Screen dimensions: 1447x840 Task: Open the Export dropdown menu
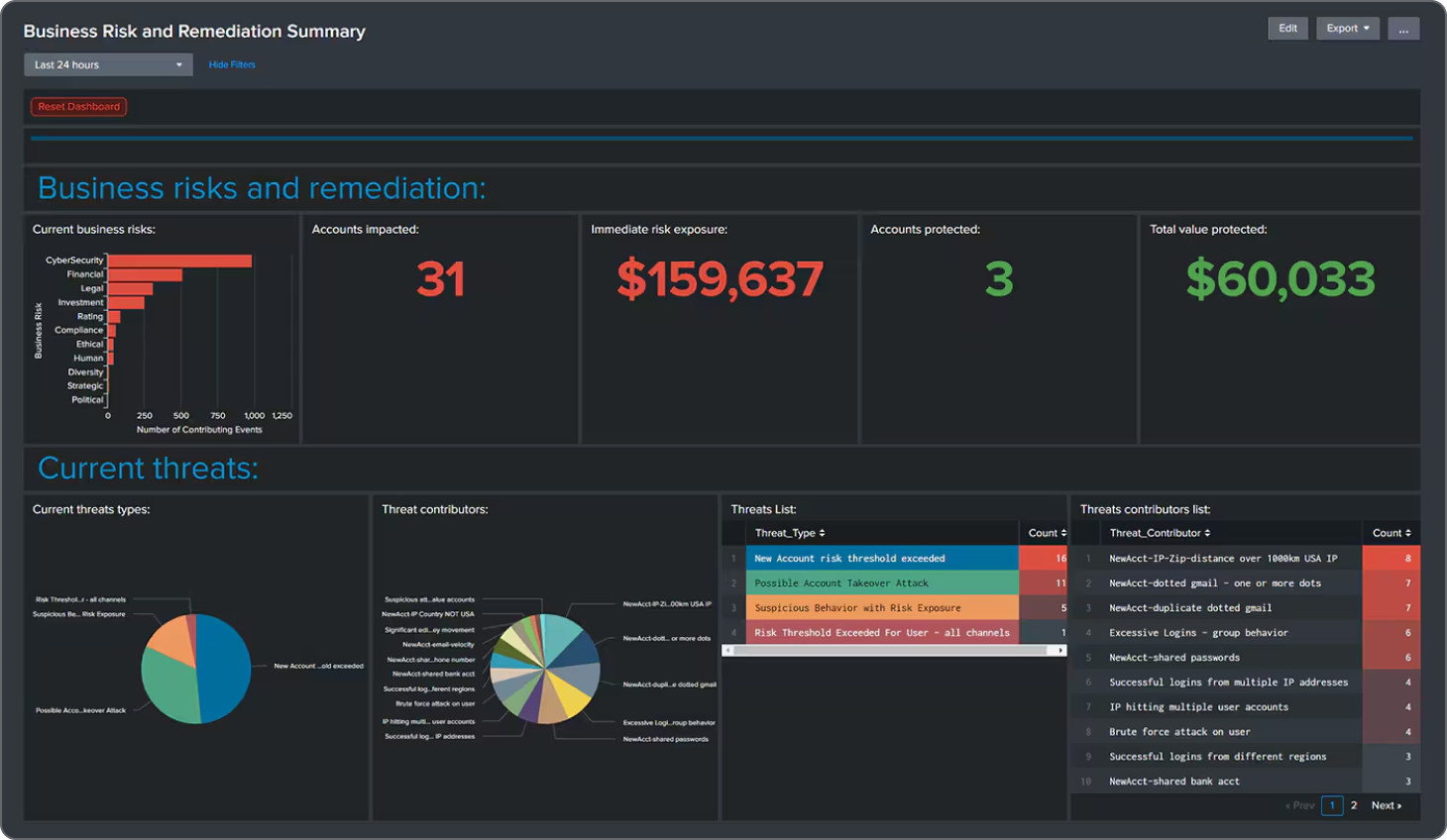click(x=1348, y=29)
